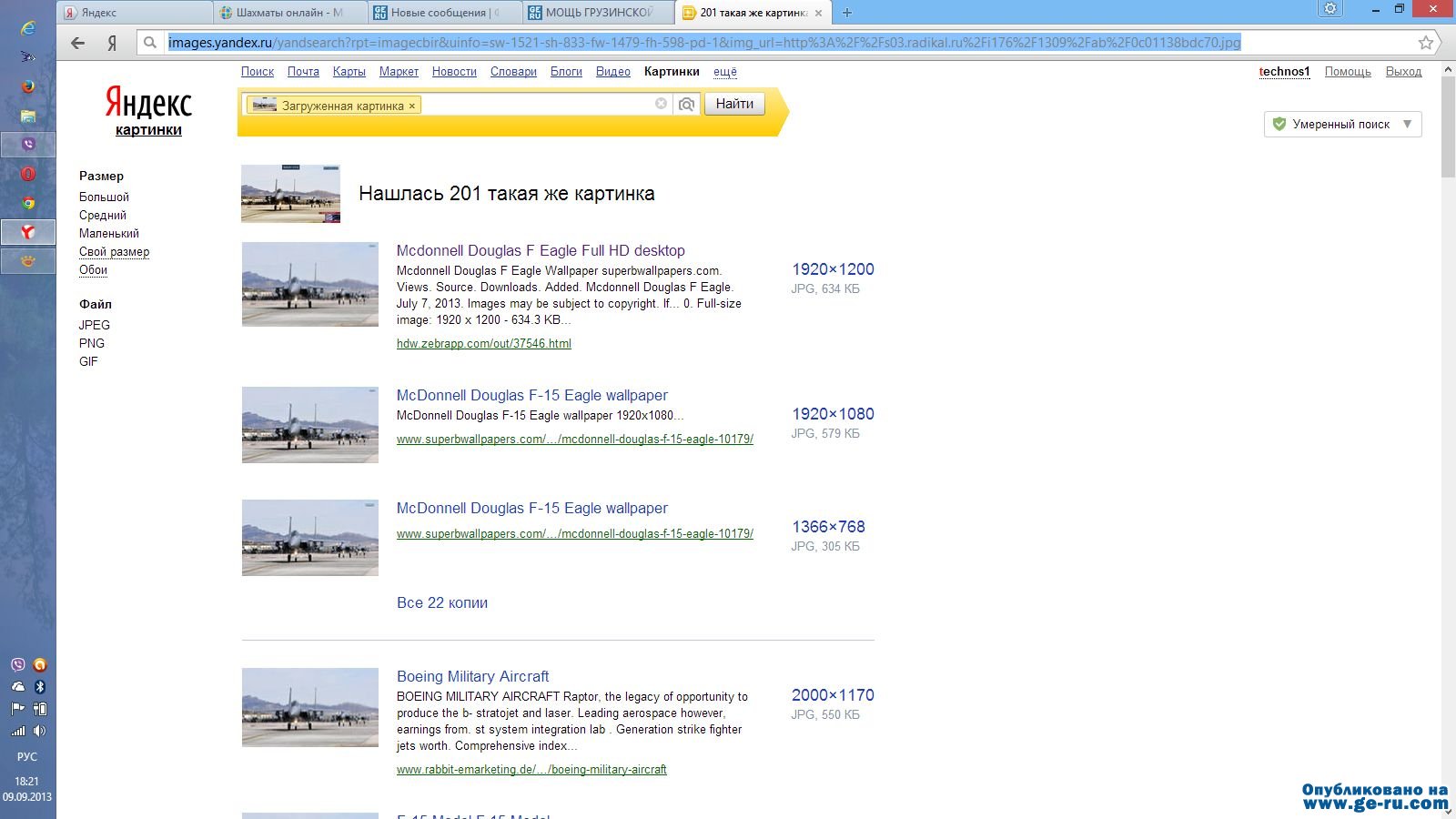This screenshot has height=819, width=1456.
Task: Open search by image camera icon
Action: pyautogui.click(x=687, y=105)
